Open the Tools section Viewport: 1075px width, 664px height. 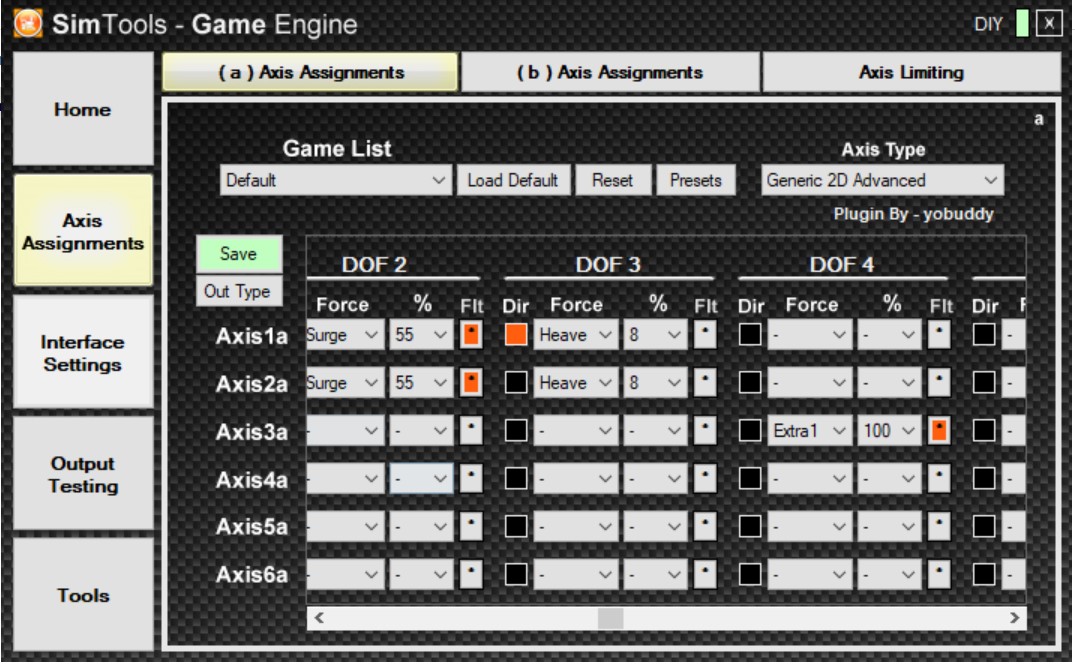tap(83, 595)
